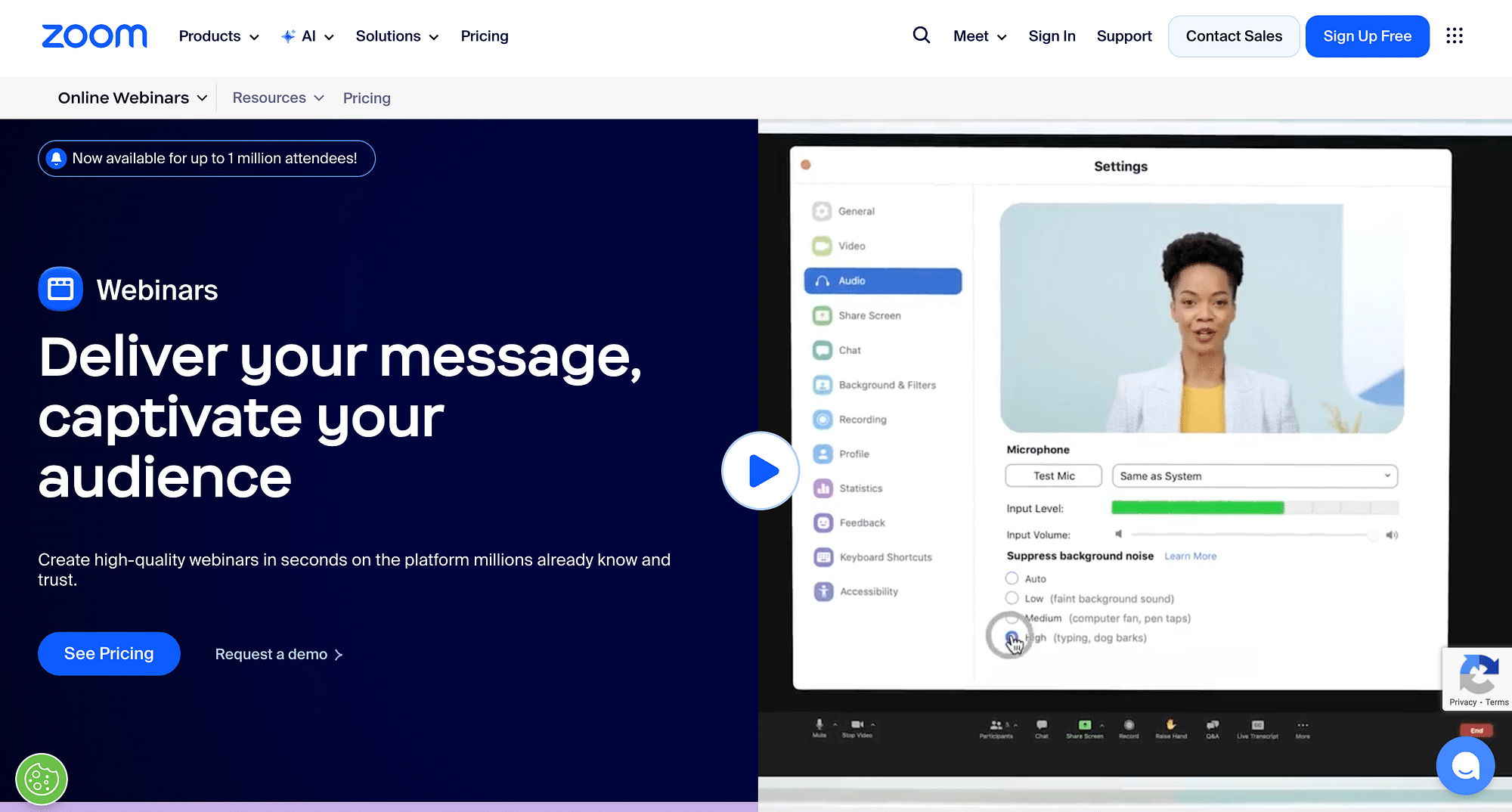Expand the arrow next to Mute
The image size is (1512, 812).
point(835,724)
